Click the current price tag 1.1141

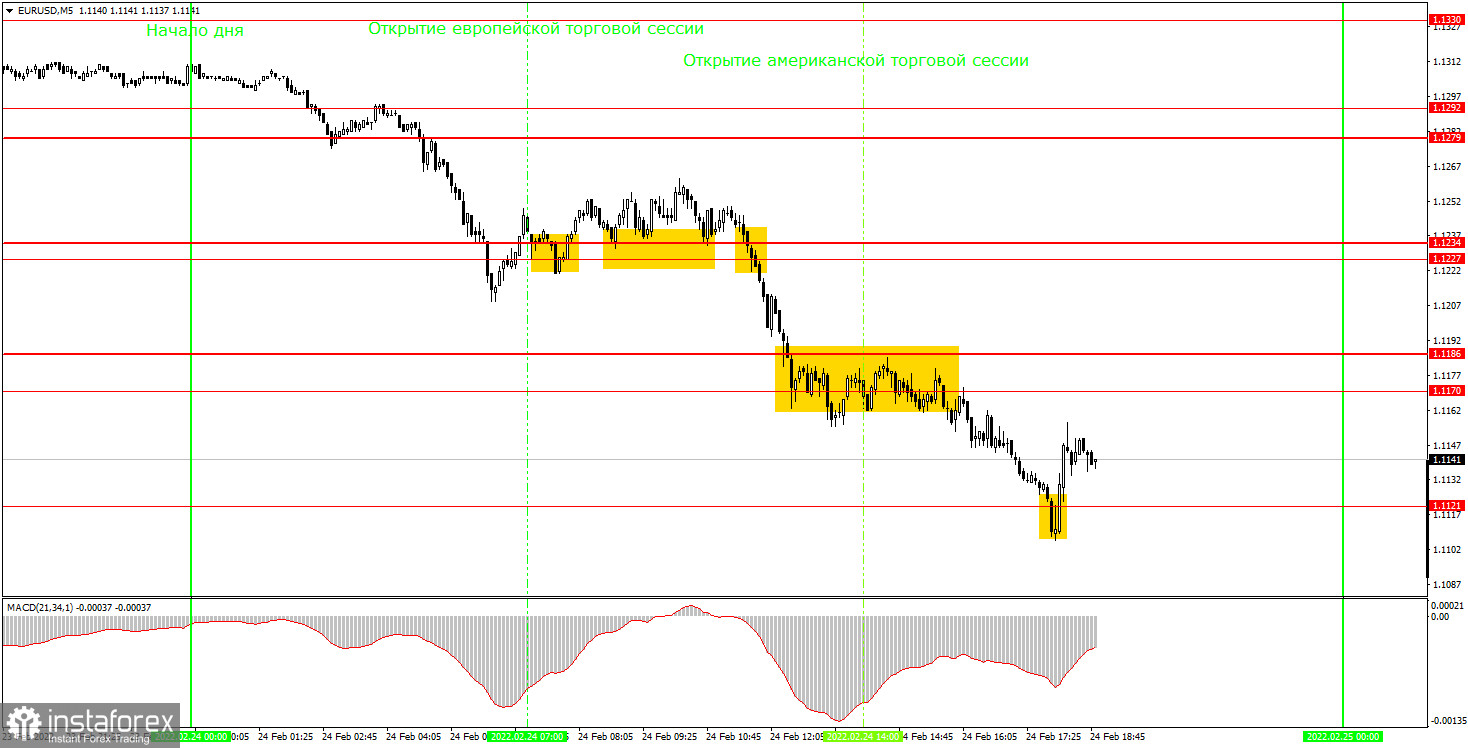click(1446, 459)
